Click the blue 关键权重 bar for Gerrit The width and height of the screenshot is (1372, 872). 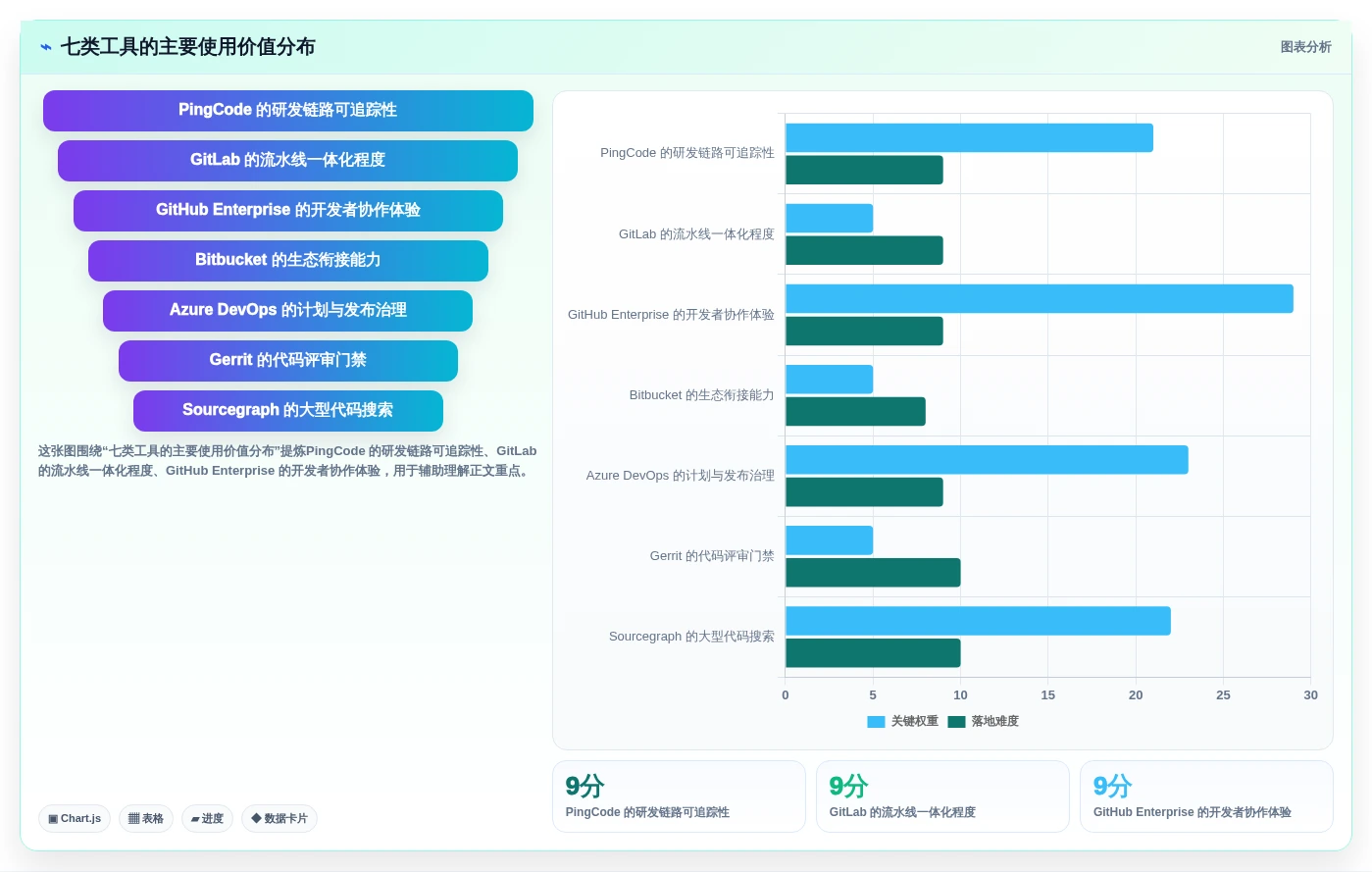[x=829, y=540]
